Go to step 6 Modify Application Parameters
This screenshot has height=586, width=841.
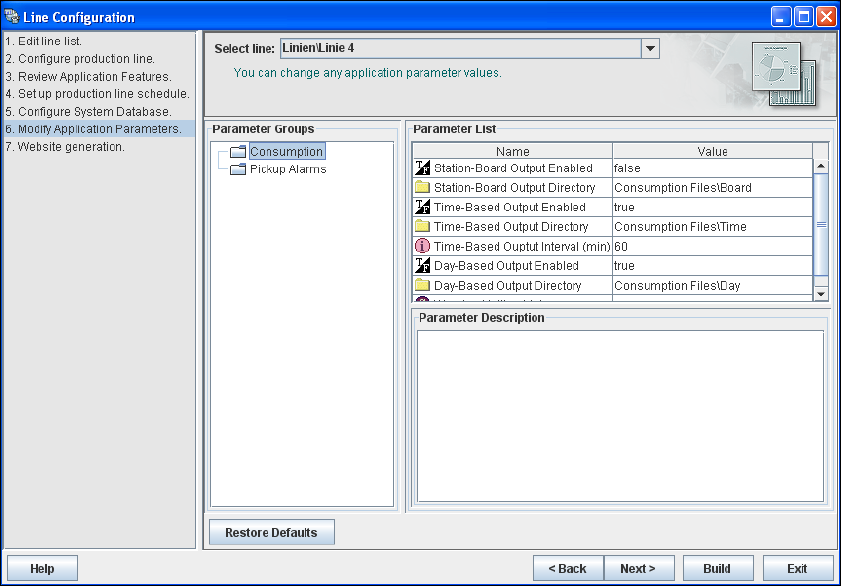click(x=99, y=129)
